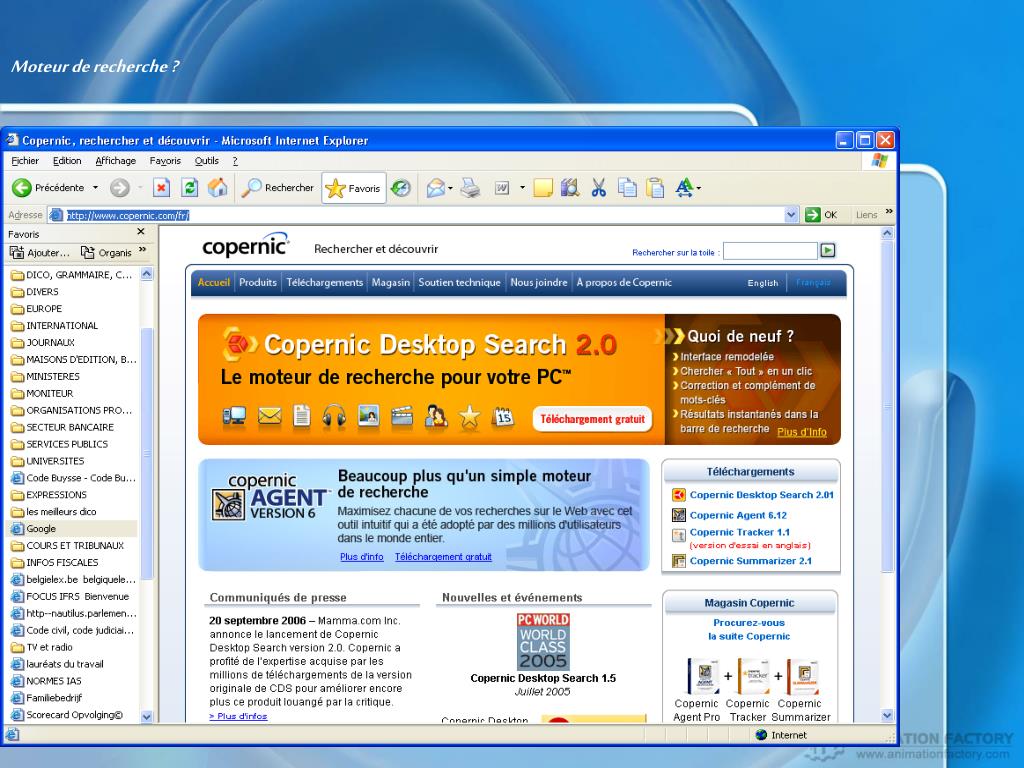1024x768 pixels.
Task: Open dropdown arrow beside the Word icon
Action: 522,188
